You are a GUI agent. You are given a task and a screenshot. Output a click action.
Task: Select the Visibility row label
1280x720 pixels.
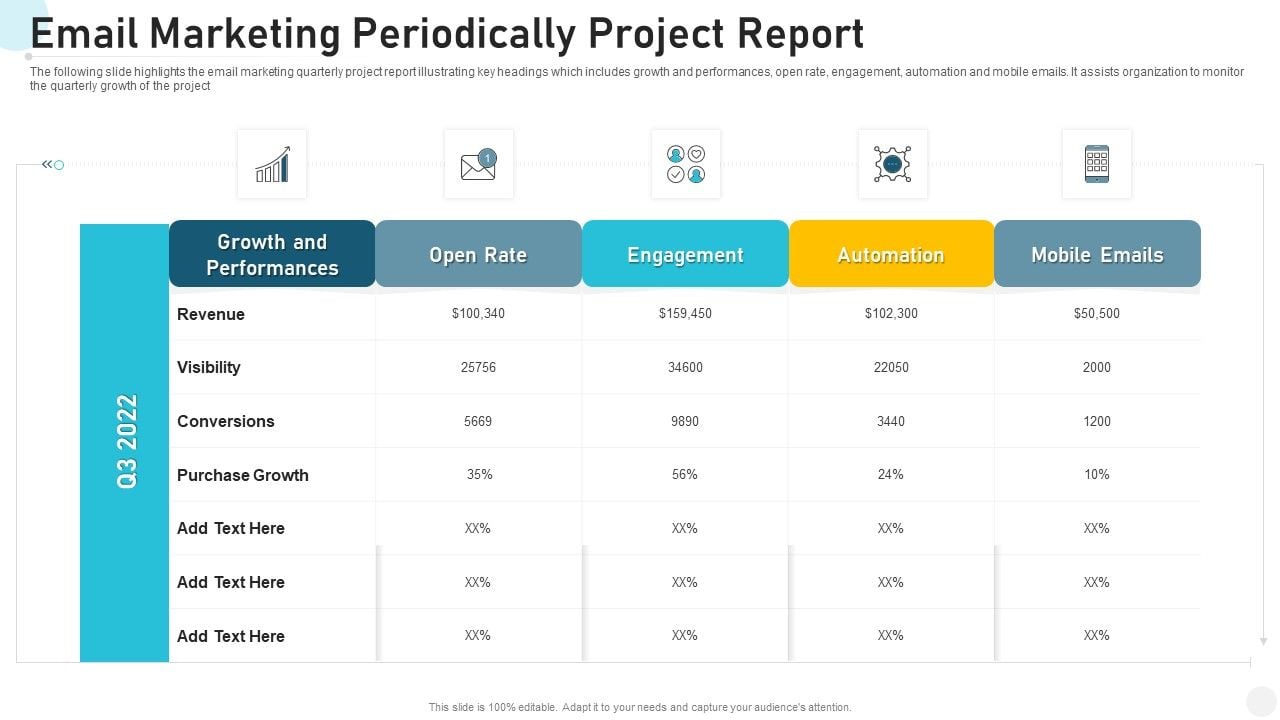coord(209,367)
